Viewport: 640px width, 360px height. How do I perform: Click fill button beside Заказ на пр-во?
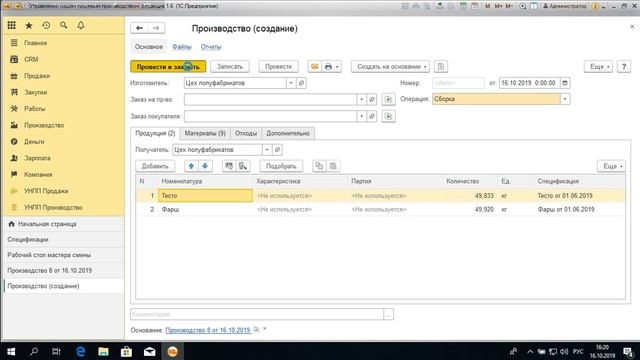(389, 99)
